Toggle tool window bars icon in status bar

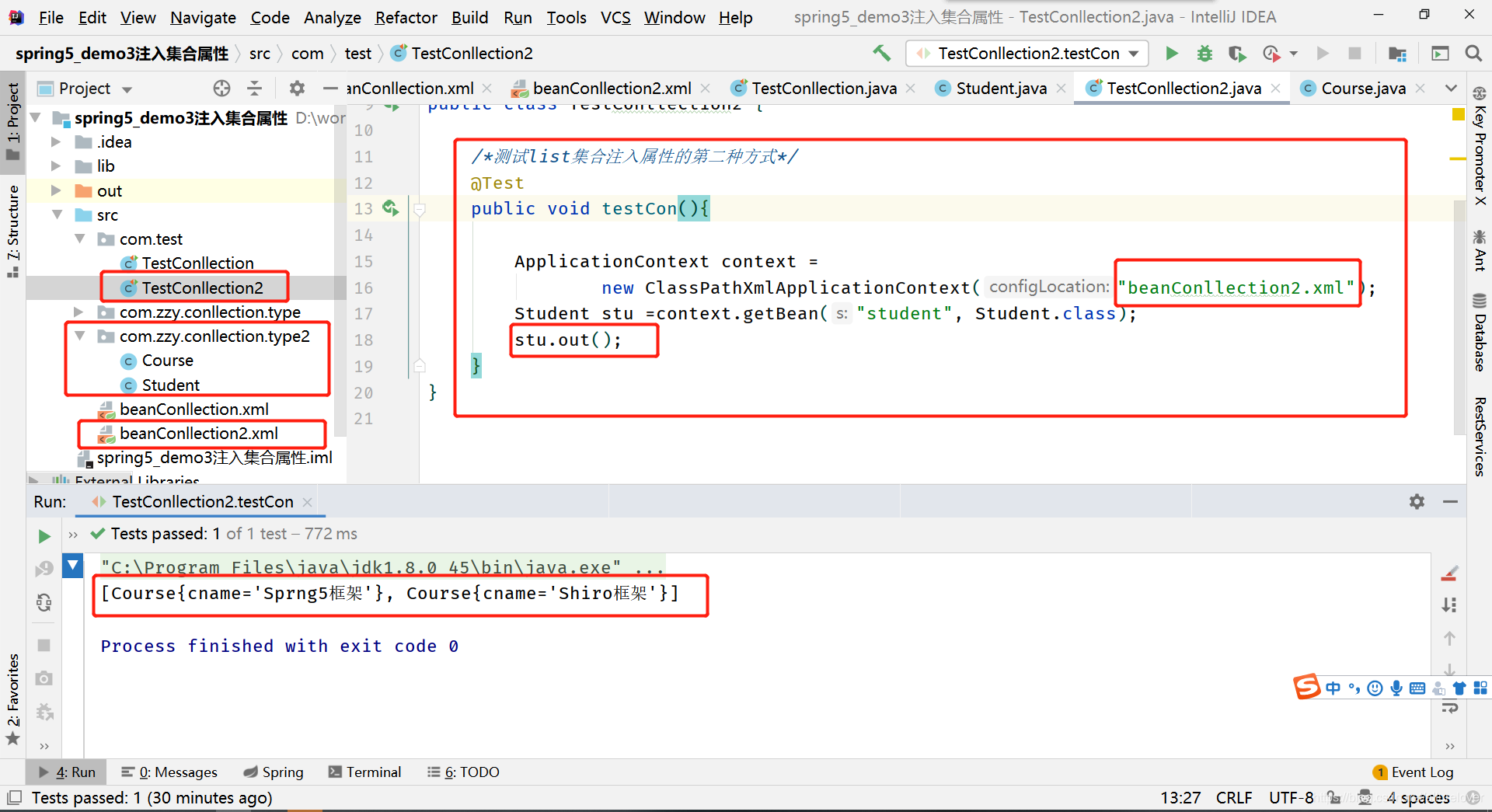coord(14,797)
